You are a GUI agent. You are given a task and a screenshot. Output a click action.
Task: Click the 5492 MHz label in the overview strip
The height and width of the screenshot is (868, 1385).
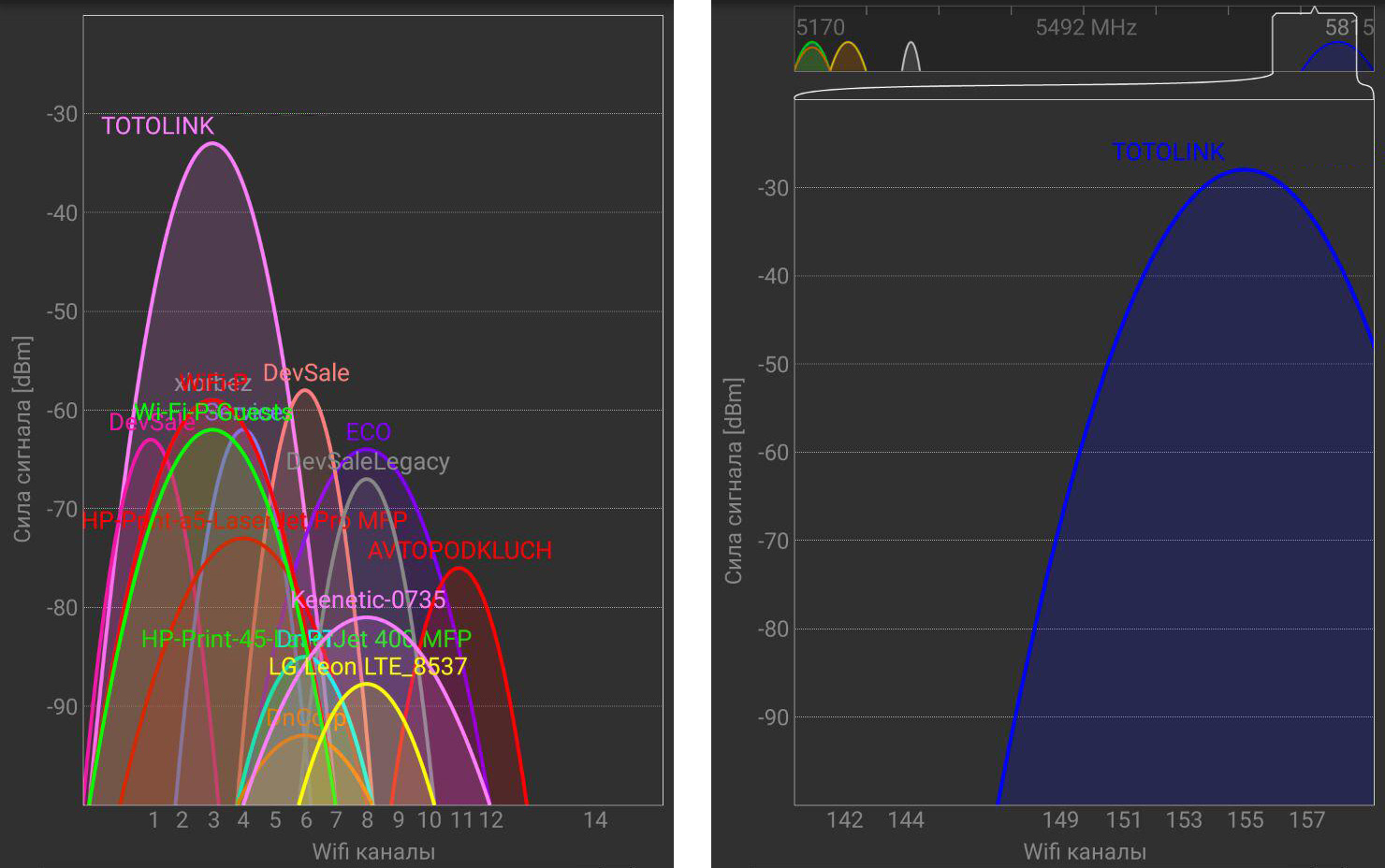point(1086,27)
